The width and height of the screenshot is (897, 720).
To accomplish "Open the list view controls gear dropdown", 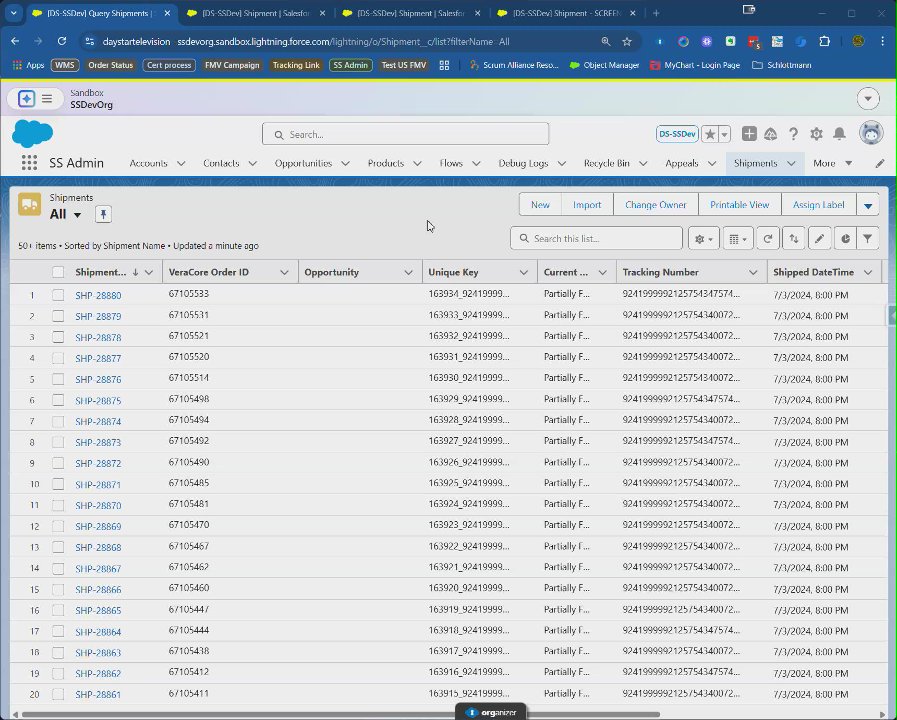I will 703,238.
